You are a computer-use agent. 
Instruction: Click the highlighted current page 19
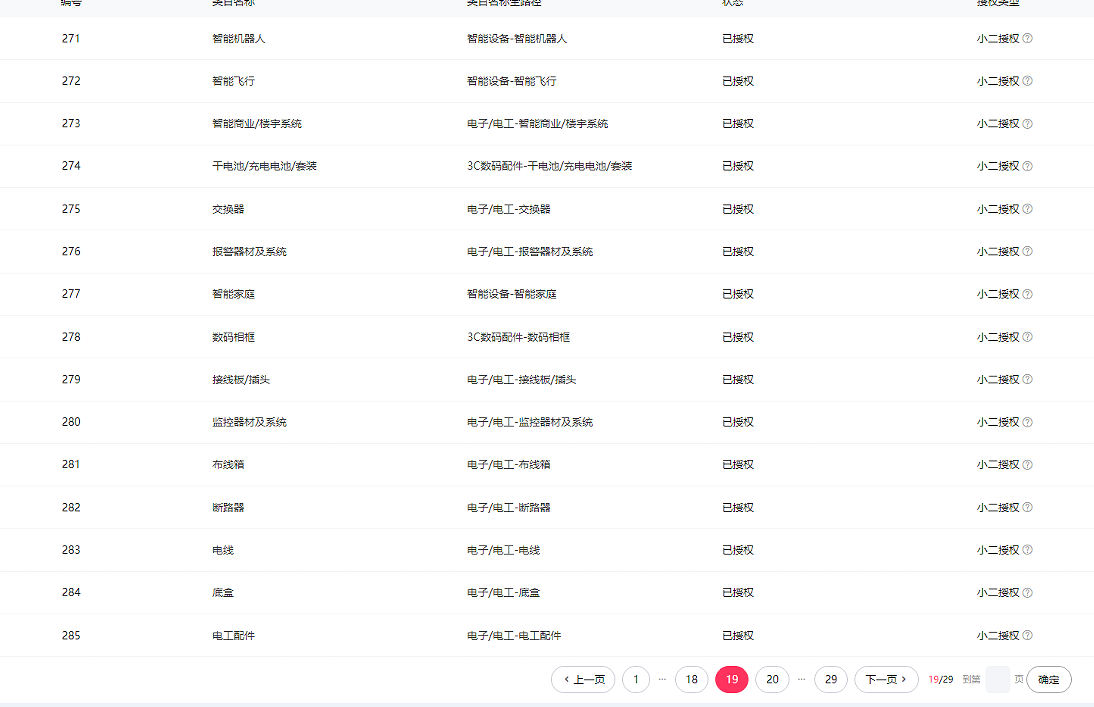click(732, 680)
